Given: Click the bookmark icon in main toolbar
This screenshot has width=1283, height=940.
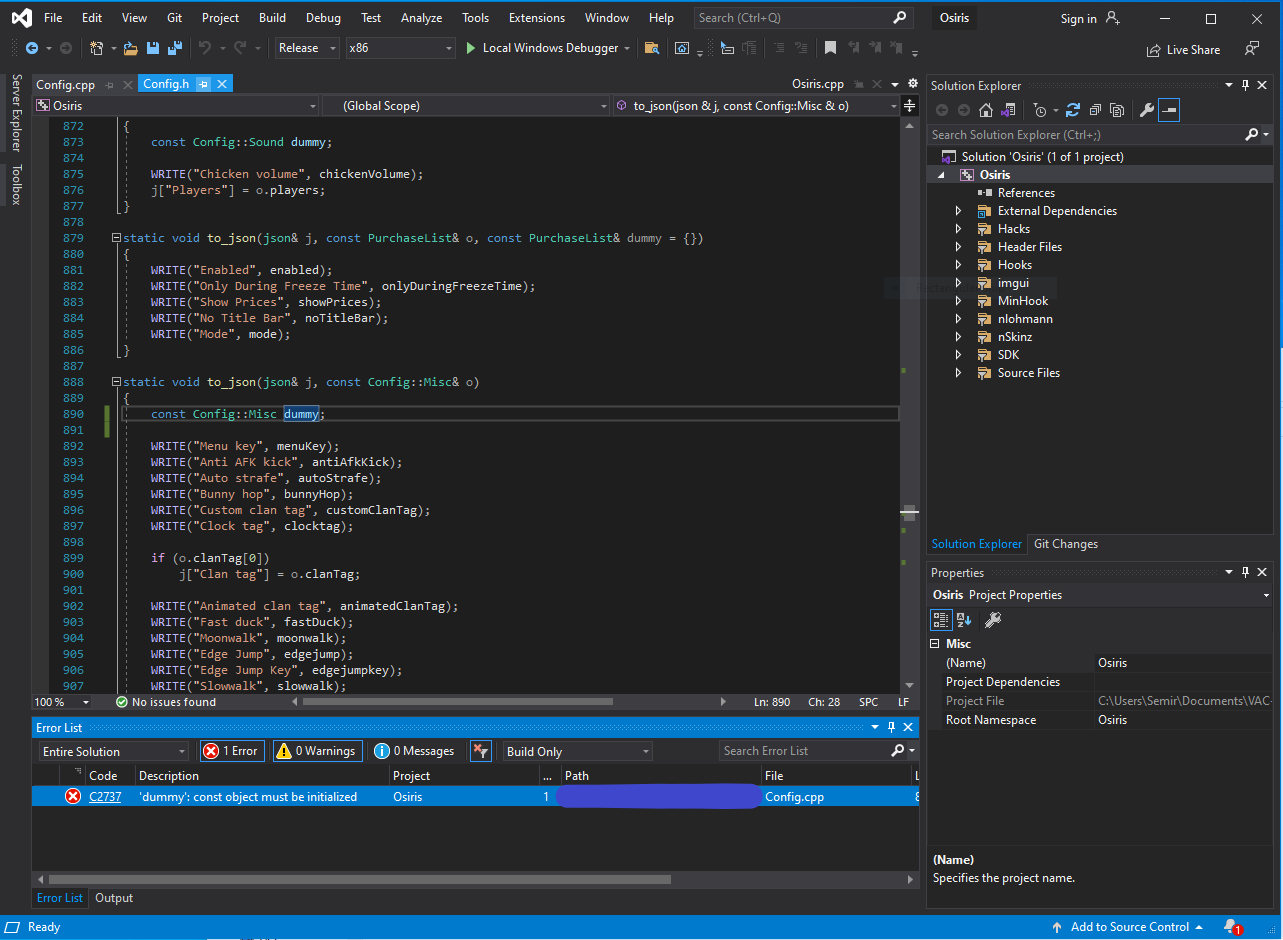Looking at the screenshot, I should (830, 48).
